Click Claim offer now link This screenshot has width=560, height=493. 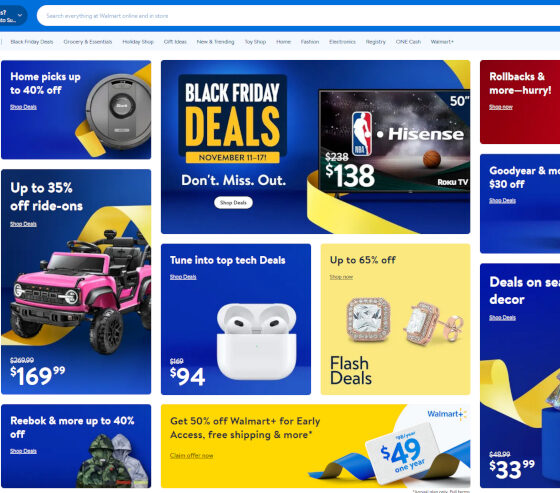point(191,455)
